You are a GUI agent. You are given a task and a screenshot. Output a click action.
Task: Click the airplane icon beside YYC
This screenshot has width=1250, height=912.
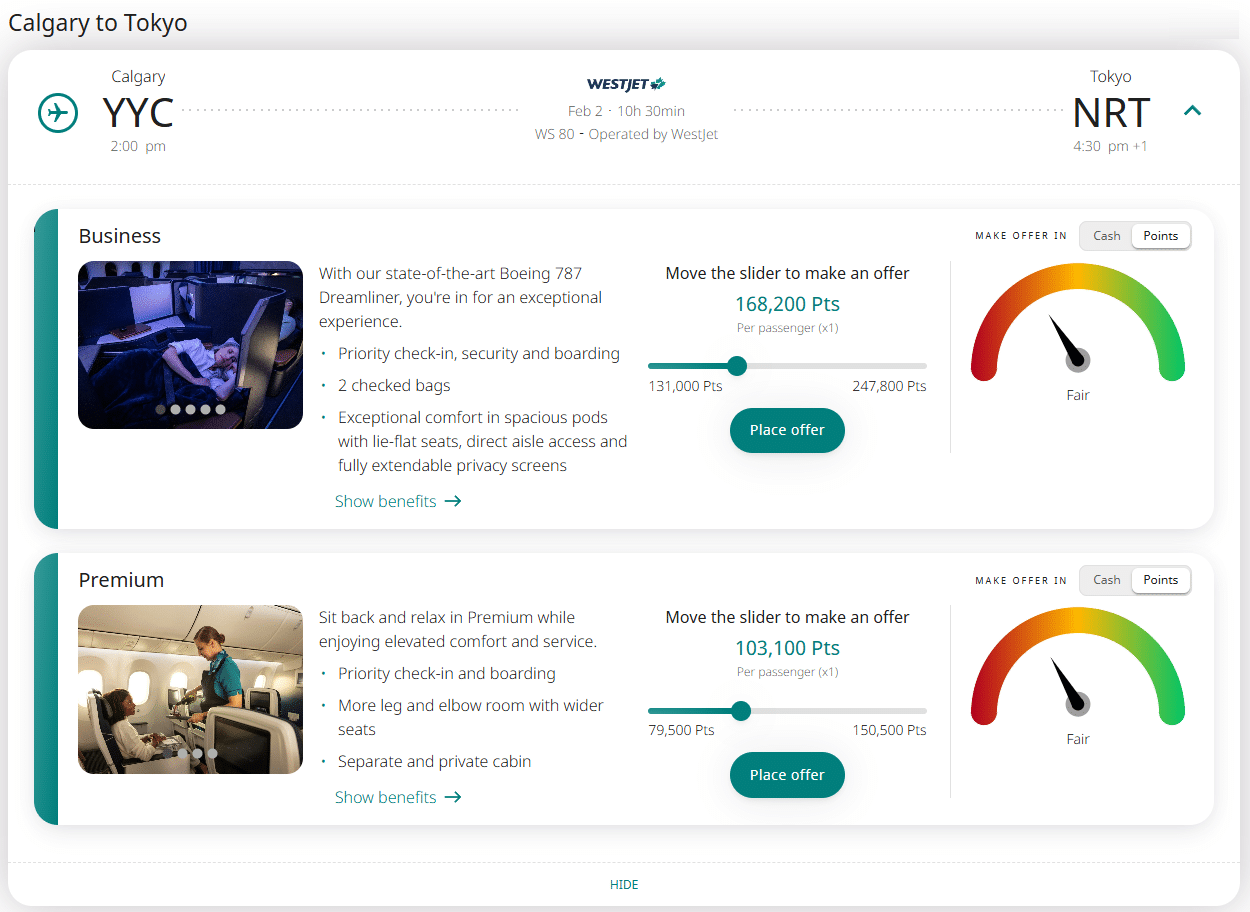coord(58,112)
